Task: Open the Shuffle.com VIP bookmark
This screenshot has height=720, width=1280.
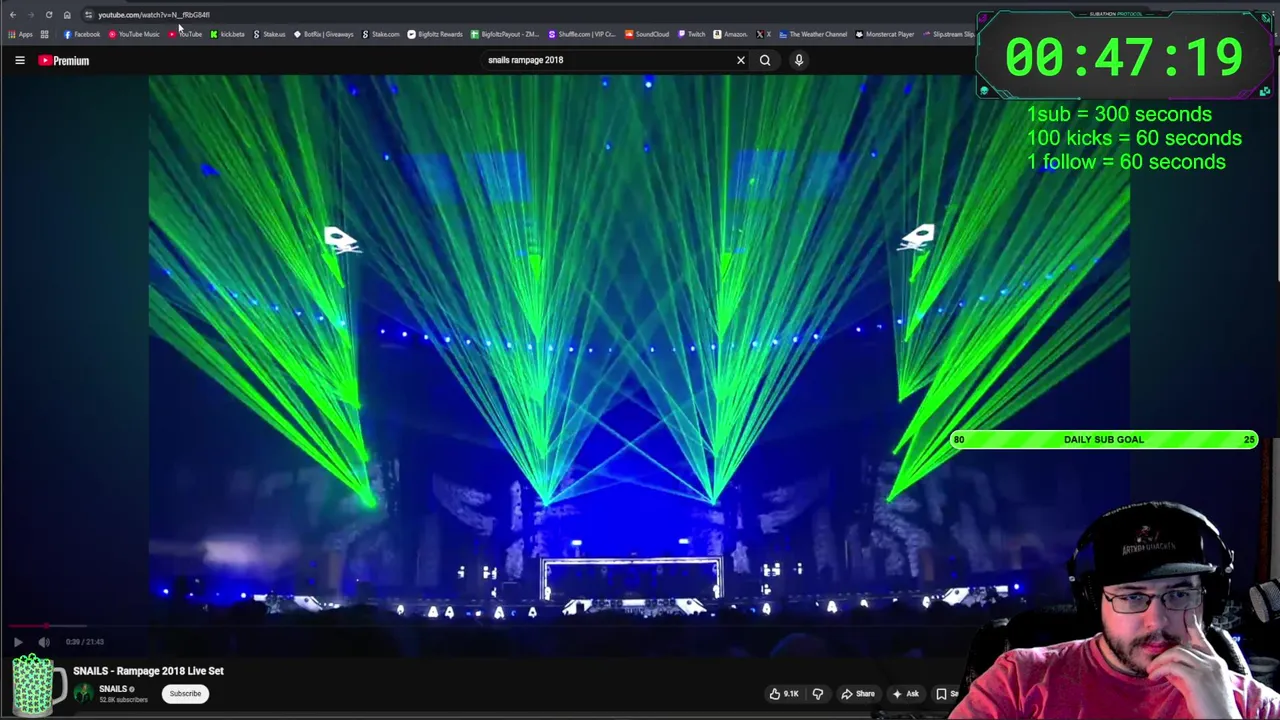Action: (582, 35)
